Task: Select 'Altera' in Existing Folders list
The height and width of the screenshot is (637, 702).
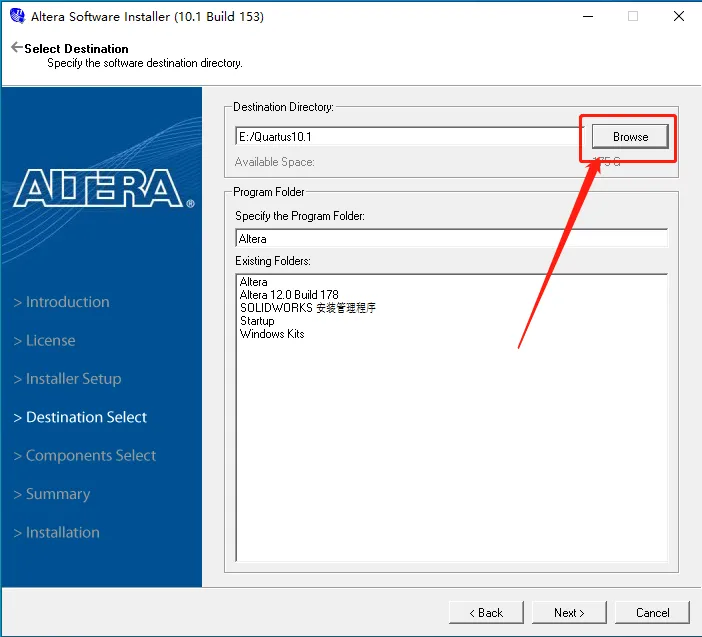Action: point(253,282)
